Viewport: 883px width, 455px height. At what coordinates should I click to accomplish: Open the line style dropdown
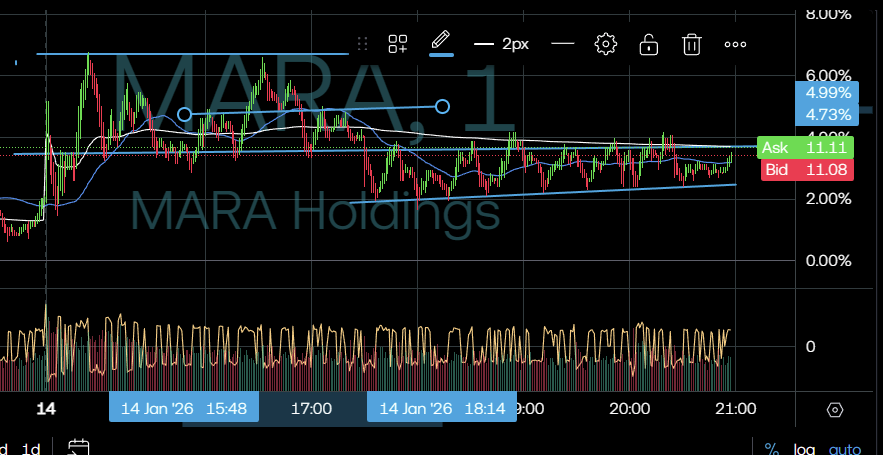(563, 44)
